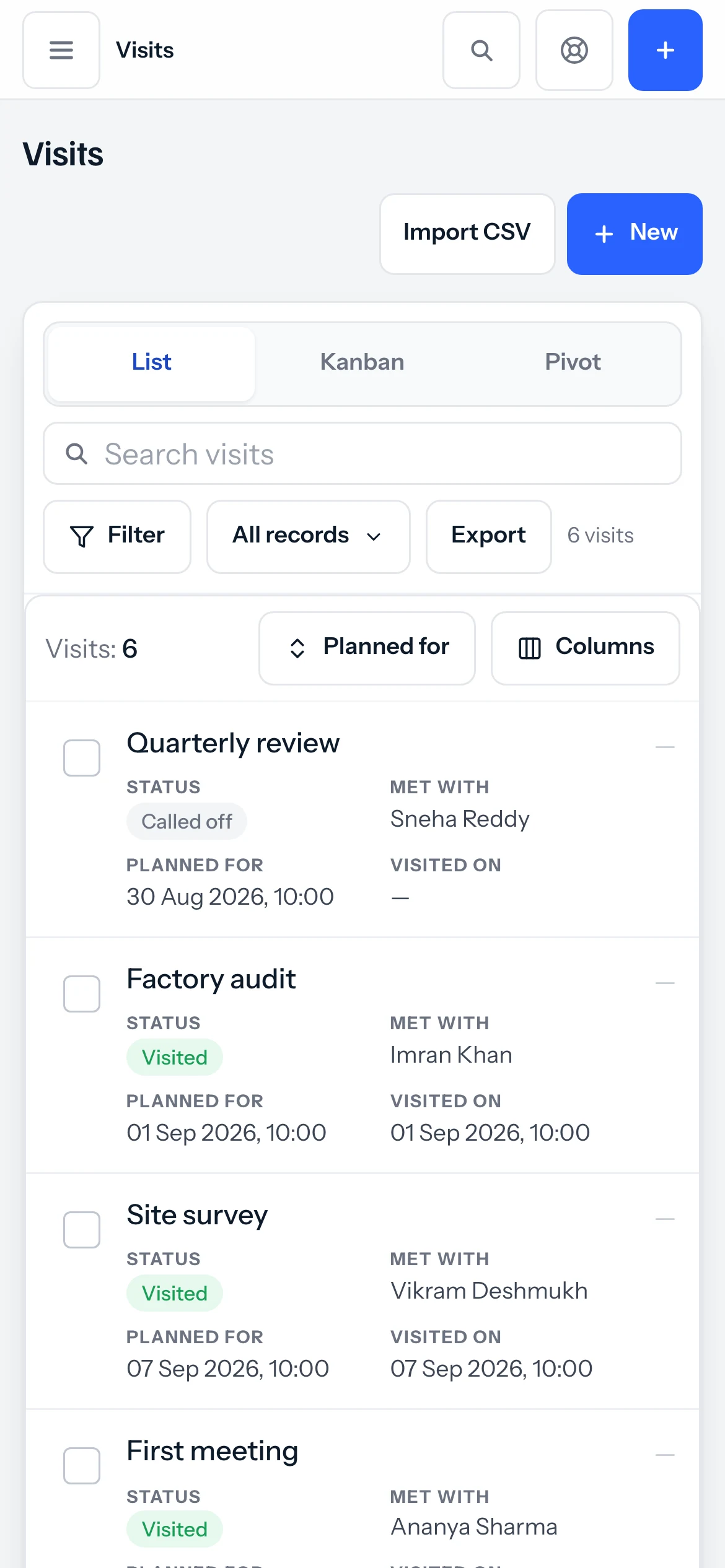Click Vikram Deshmukh contact name

coord(489,1291)
